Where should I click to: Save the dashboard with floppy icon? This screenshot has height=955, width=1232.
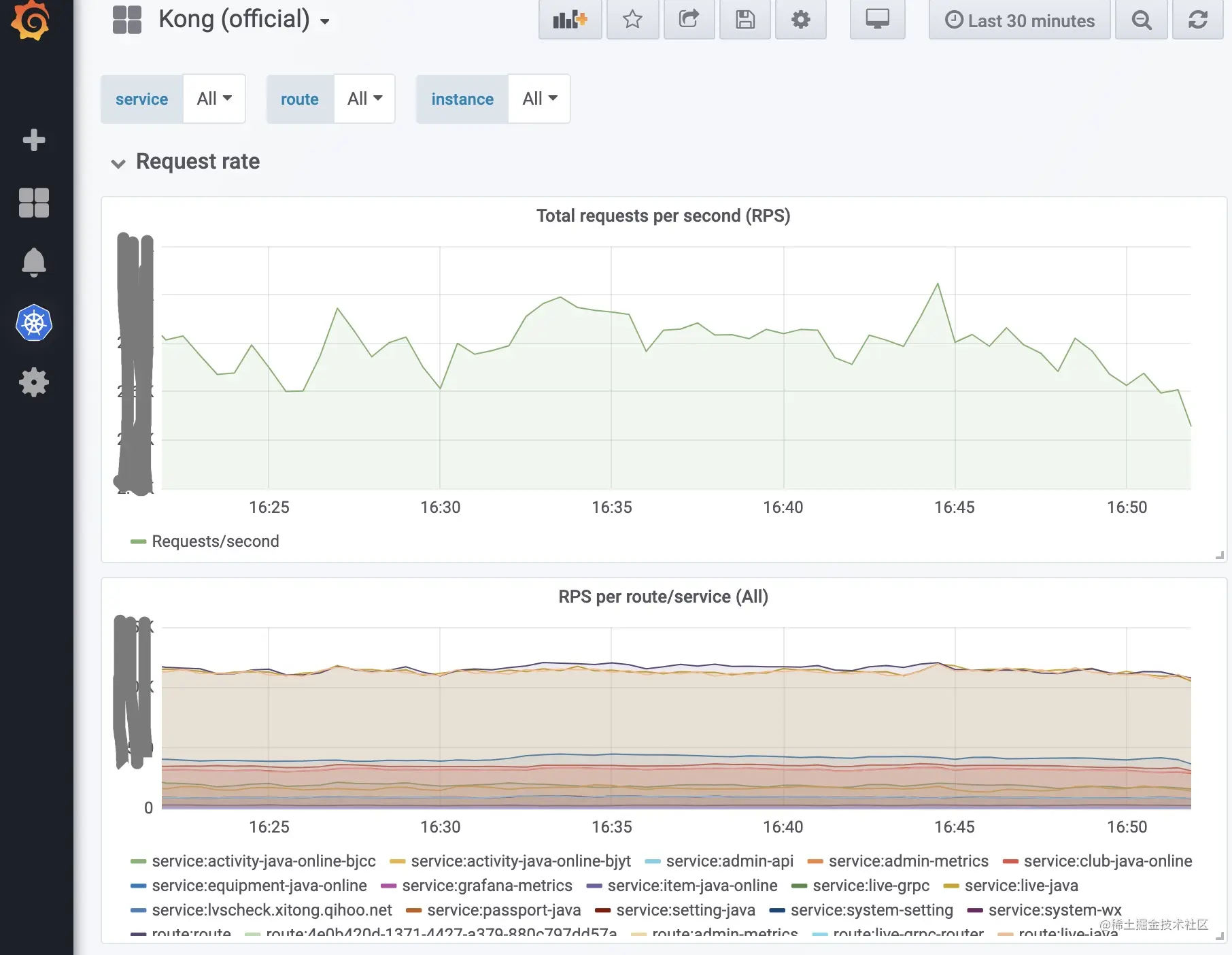pos(745,20)
